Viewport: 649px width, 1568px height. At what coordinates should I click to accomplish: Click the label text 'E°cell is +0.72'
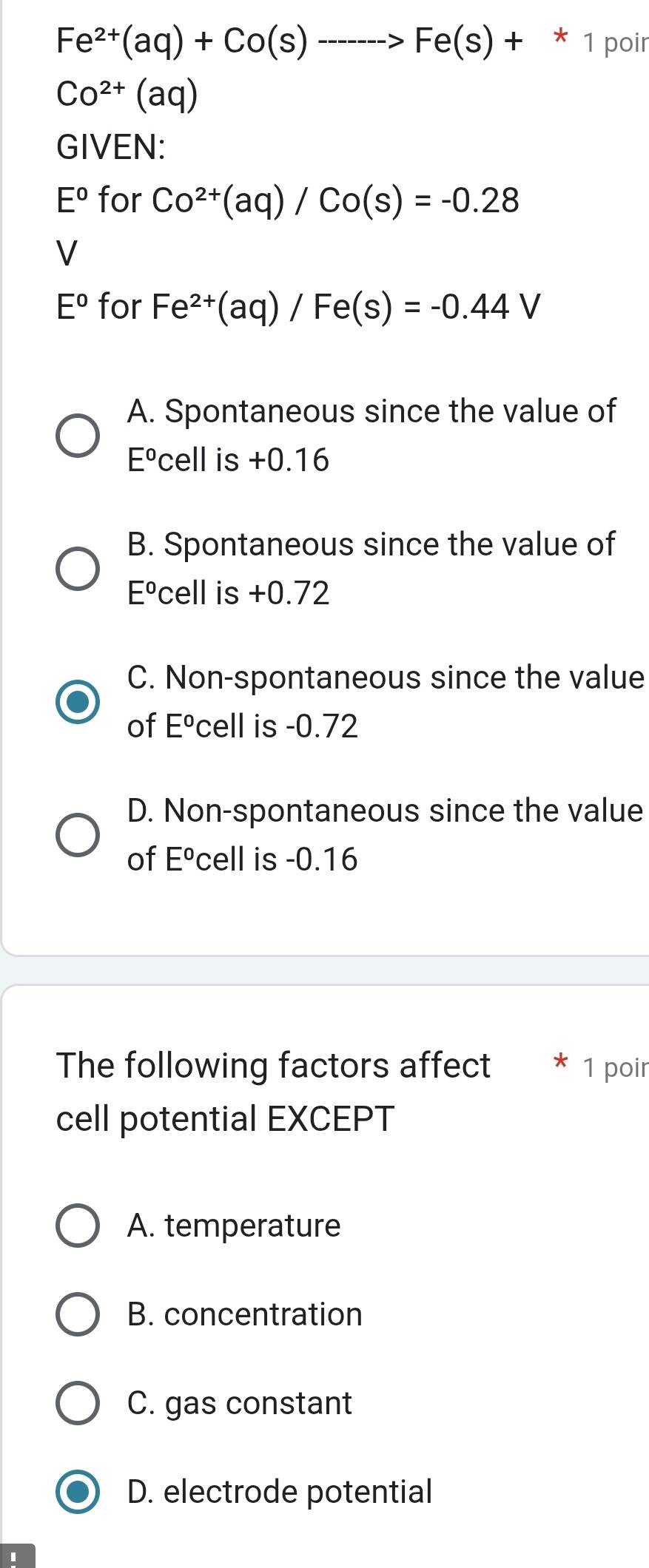(x=228, y=593)
